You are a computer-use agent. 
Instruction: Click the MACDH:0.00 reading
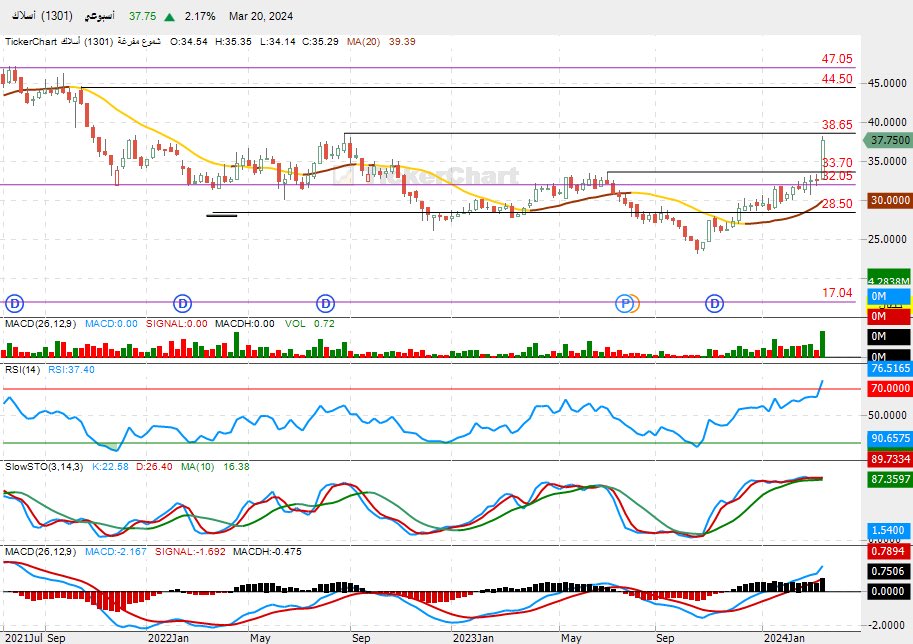pos(245,324)
